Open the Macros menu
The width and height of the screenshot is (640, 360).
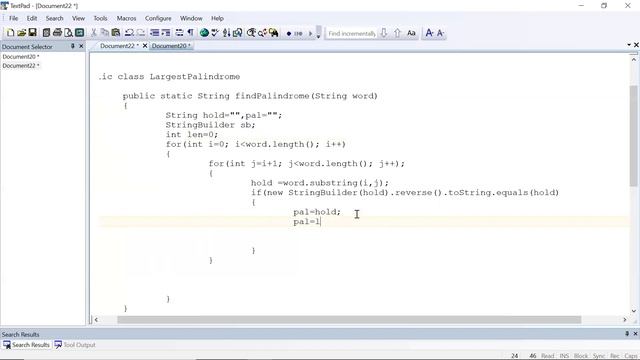pyautogui.click(x=127, y=18)
